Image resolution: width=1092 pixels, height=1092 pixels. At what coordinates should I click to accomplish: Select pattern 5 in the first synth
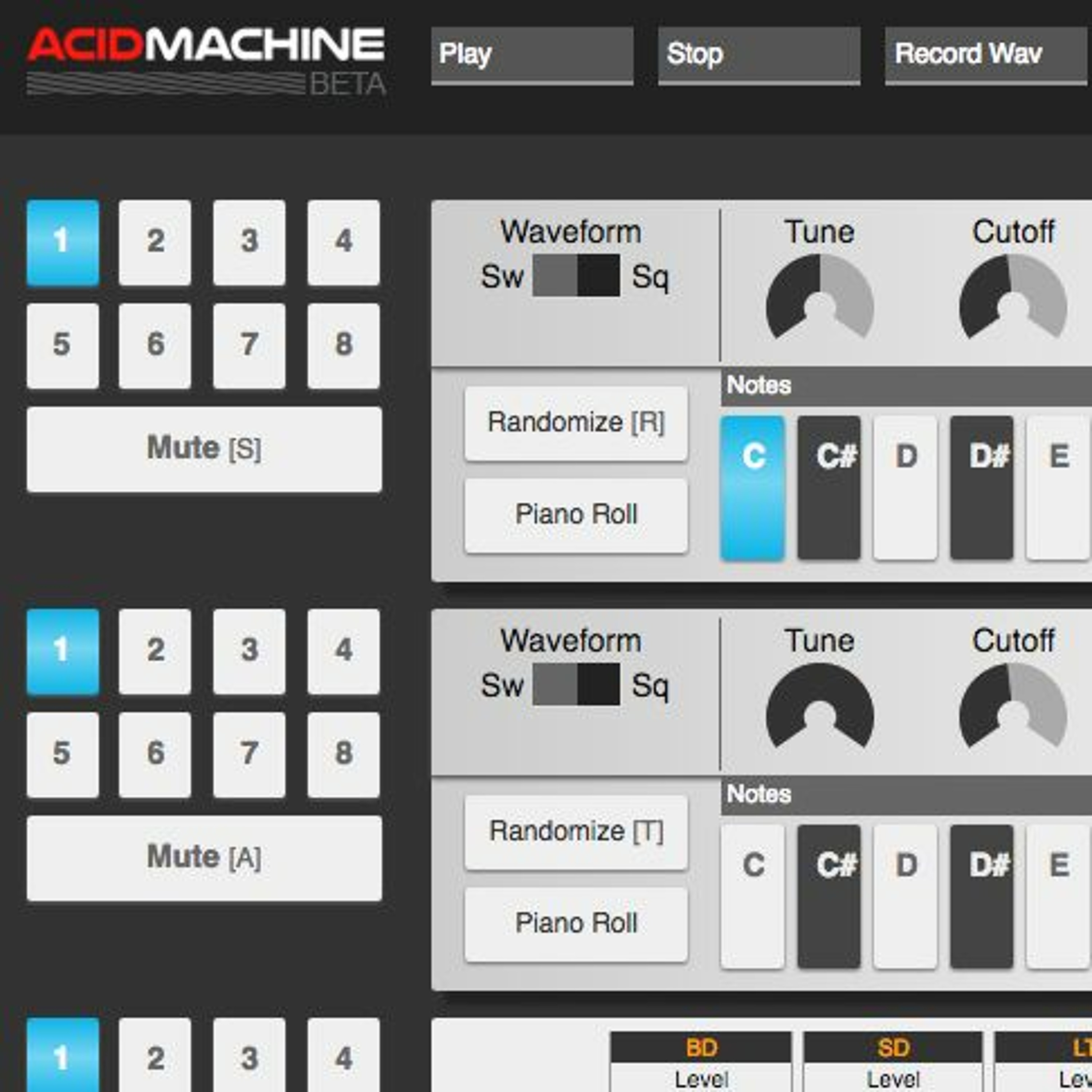pos(63,346)
